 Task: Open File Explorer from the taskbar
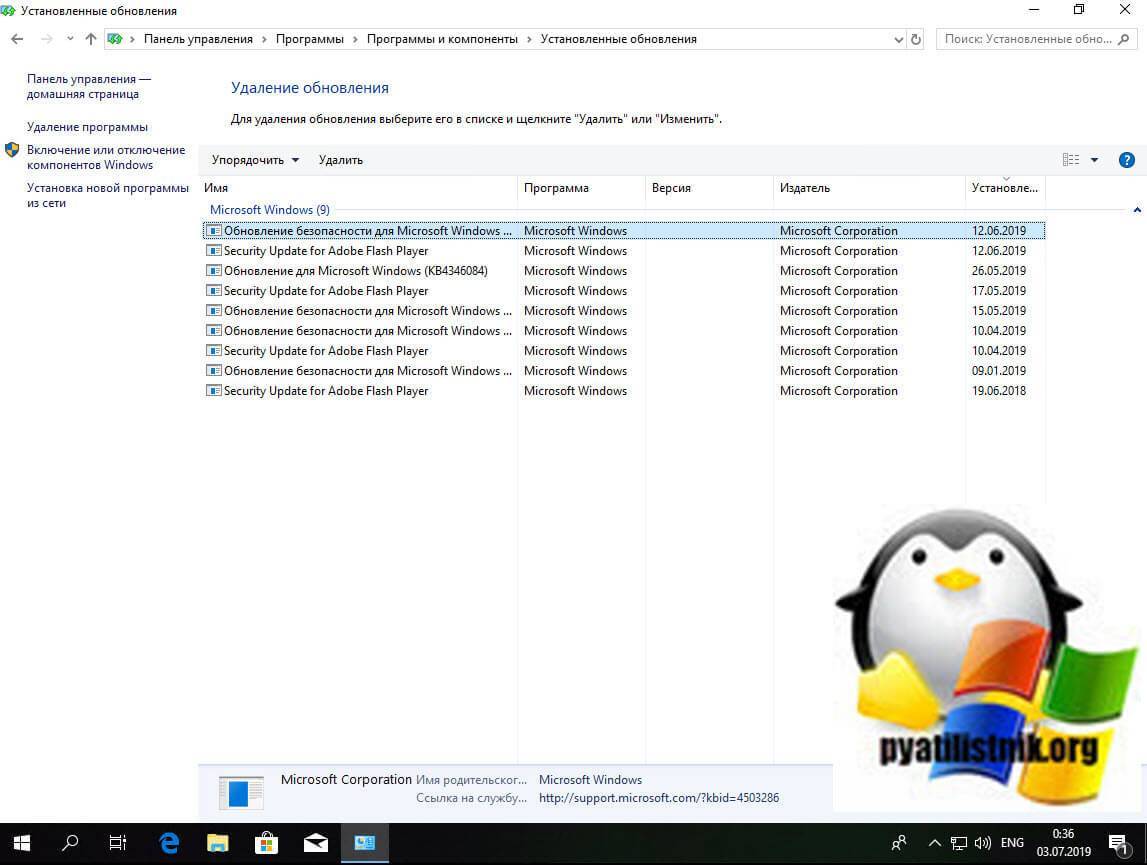(x=218, y=843)
